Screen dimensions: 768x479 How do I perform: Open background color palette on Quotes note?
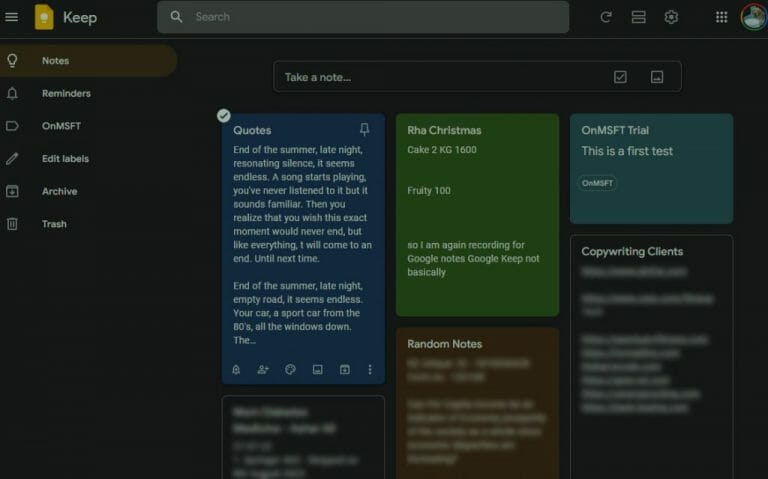click(290, 369)
